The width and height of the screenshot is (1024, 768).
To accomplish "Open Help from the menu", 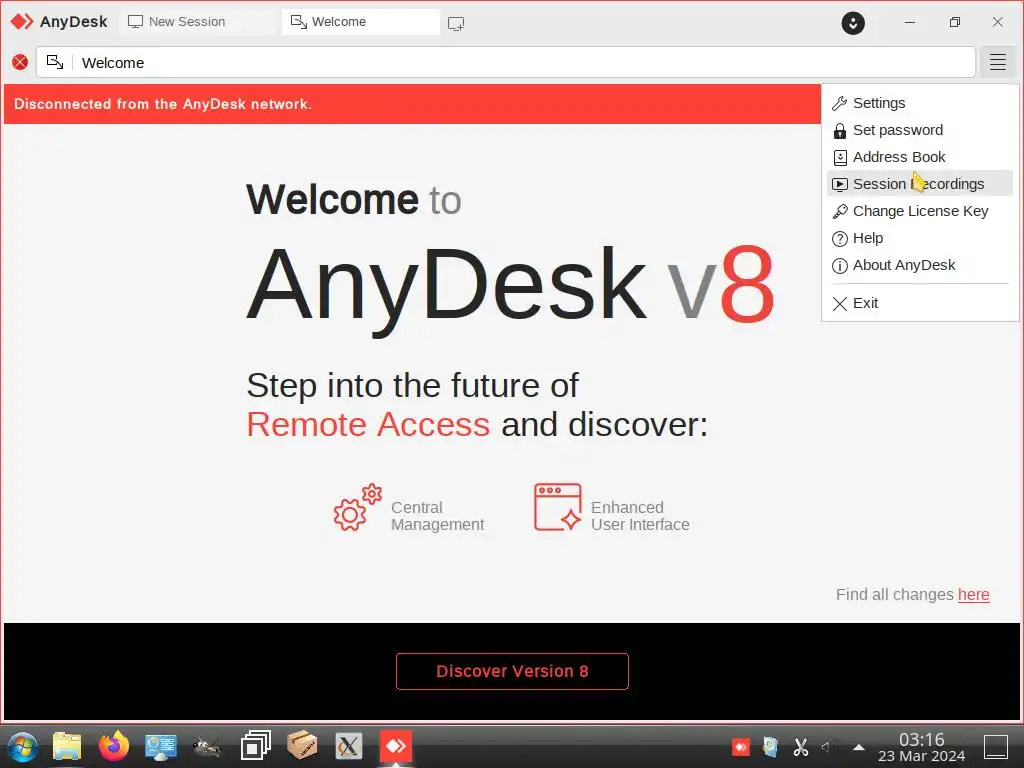I will pos(920,238).
